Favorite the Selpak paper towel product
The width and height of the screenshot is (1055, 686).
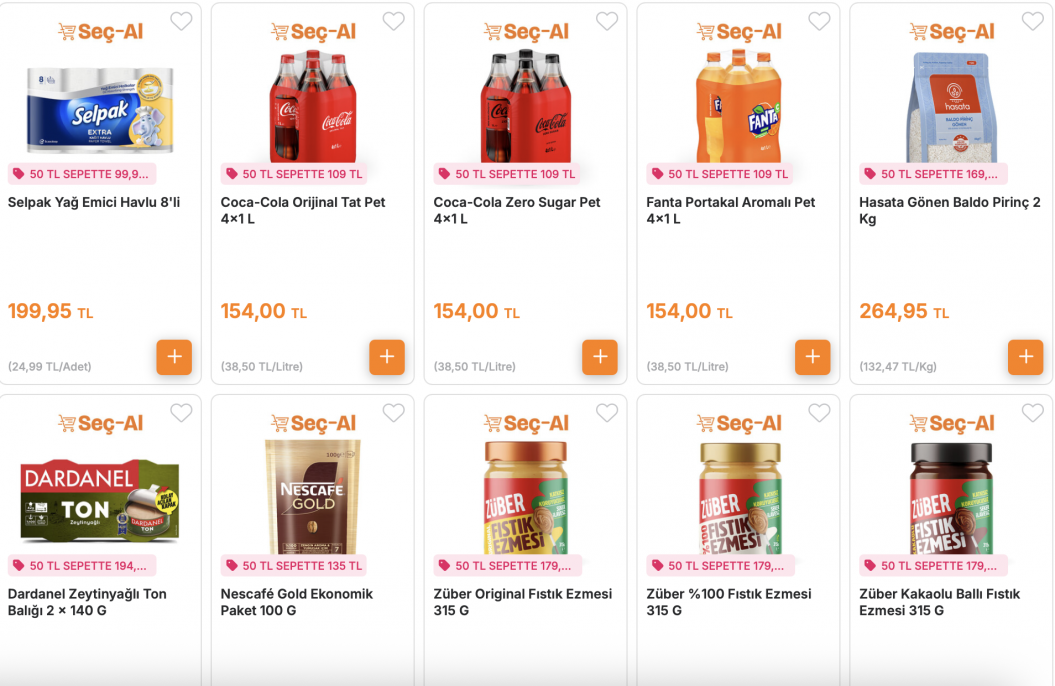point(181,22)
